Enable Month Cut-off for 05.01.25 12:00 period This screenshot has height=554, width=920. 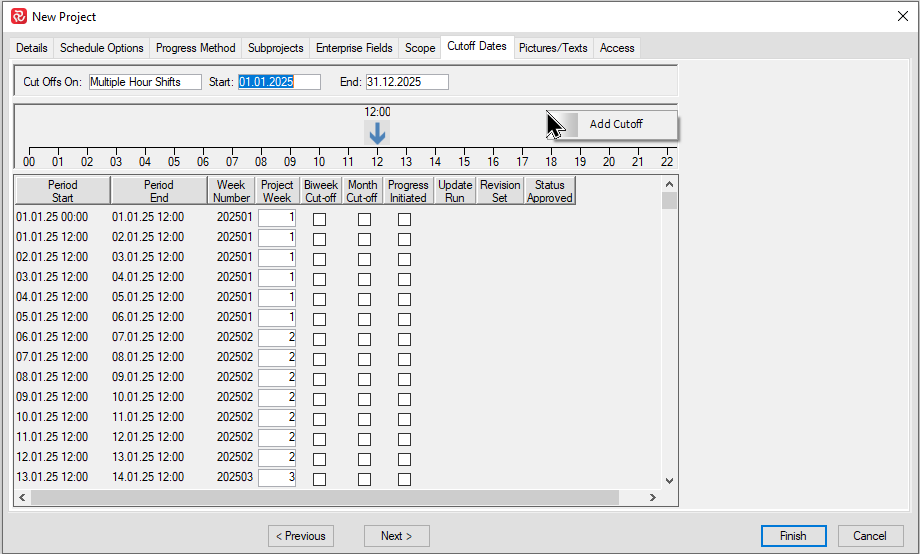364,319
